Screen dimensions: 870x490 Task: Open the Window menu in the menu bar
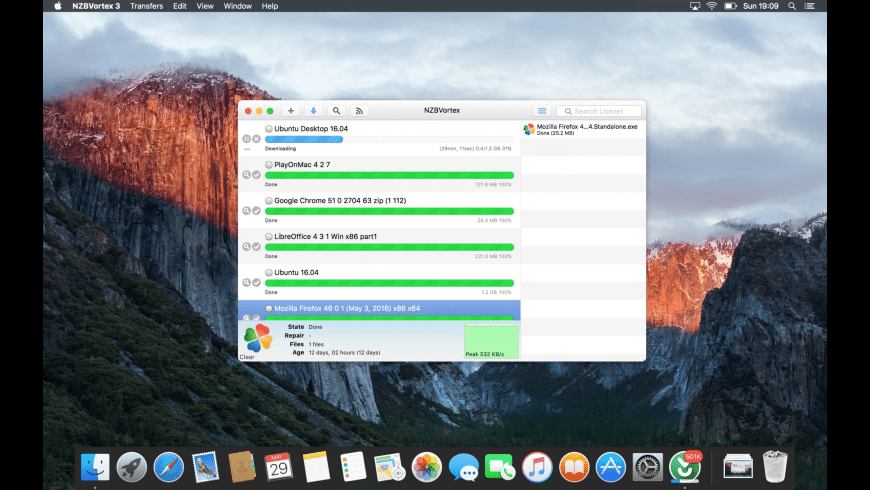pyautogui.click(x=237, y=6)
